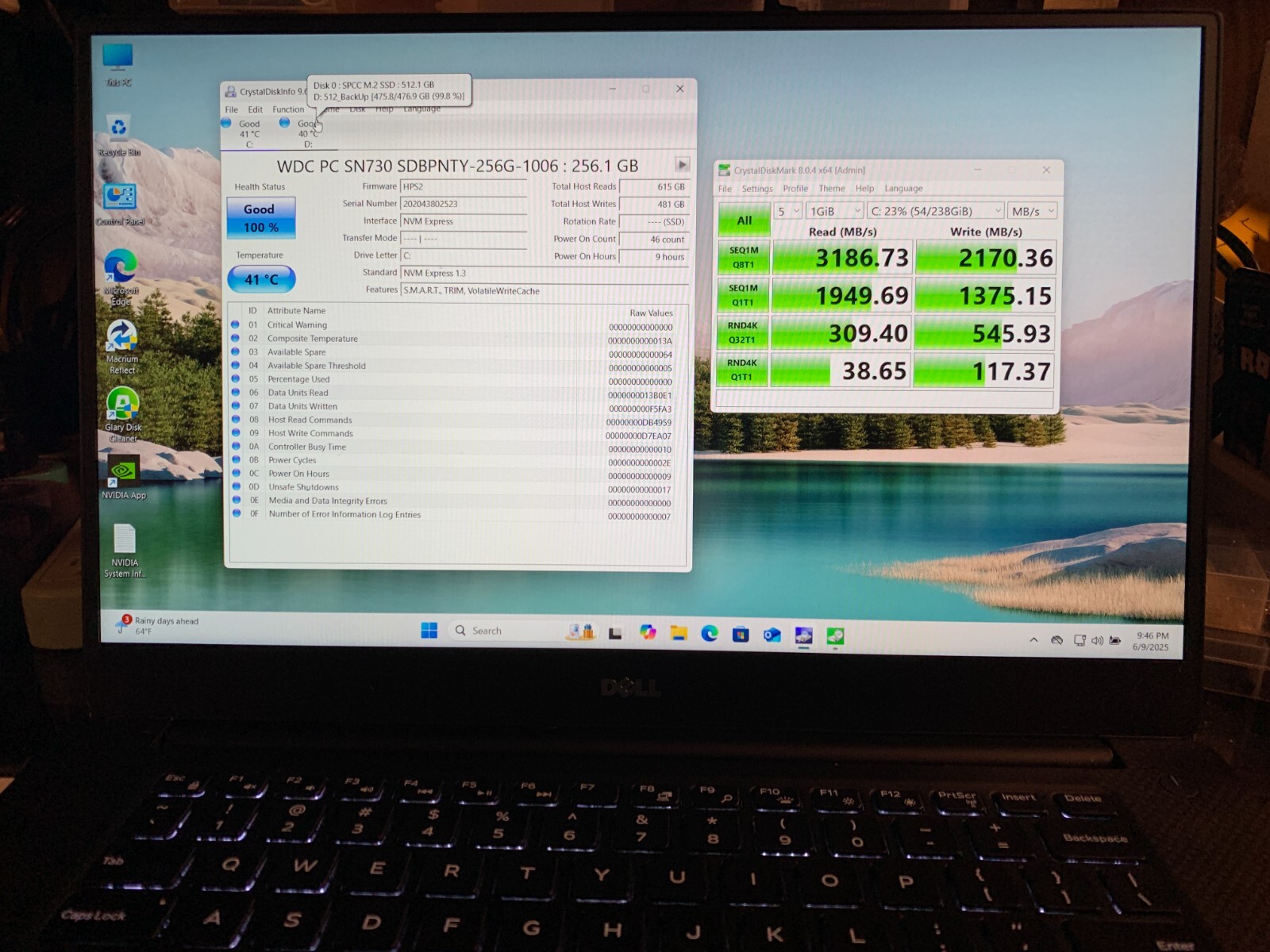Open Settings menu in CrystalDiskMark
The image size is (1270, 952).
(757, 189)
